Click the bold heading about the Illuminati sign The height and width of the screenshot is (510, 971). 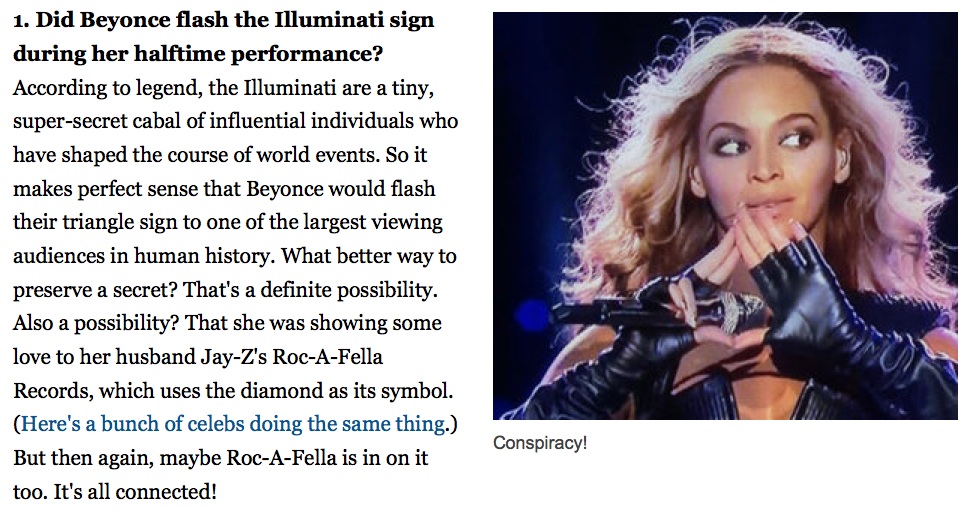[224, 37]
